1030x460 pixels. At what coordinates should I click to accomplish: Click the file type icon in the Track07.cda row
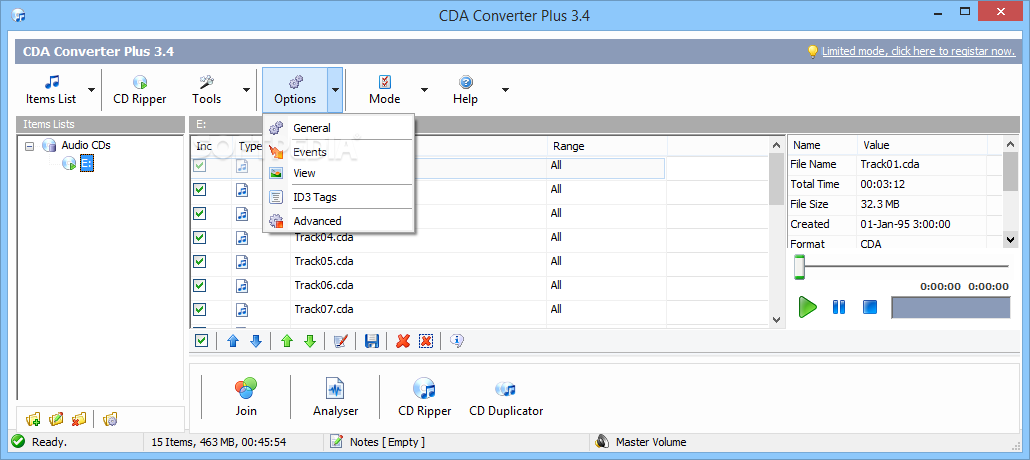pos(242,310)
